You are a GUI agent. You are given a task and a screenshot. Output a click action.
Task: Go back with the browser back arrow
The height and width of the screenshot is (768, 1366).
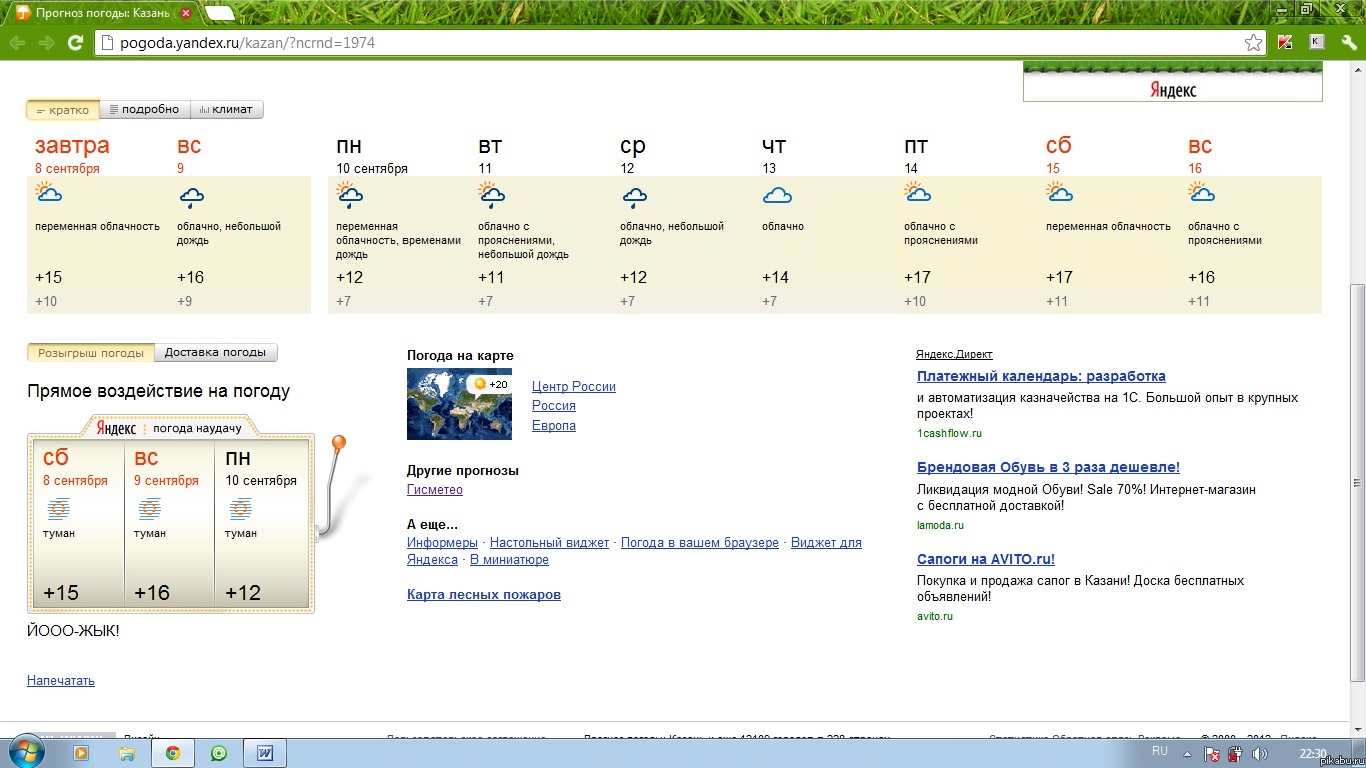18,43
